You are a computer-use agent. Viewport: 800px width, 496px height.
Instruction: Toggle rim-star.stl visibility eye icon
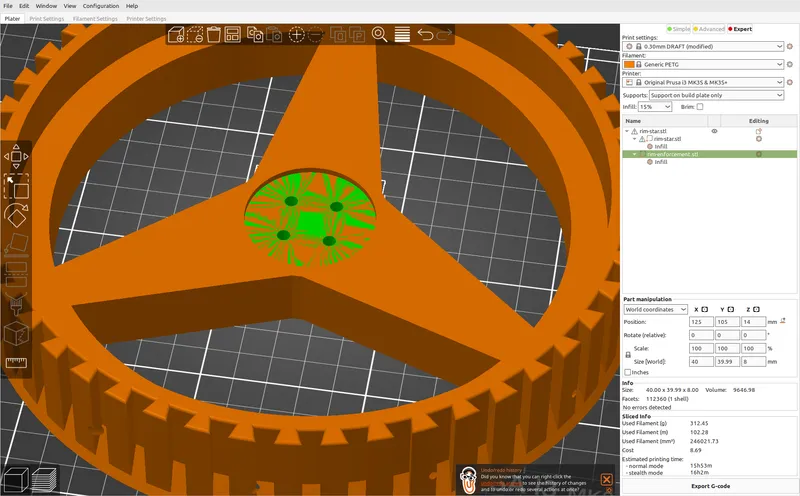click(x=714, y=131)
